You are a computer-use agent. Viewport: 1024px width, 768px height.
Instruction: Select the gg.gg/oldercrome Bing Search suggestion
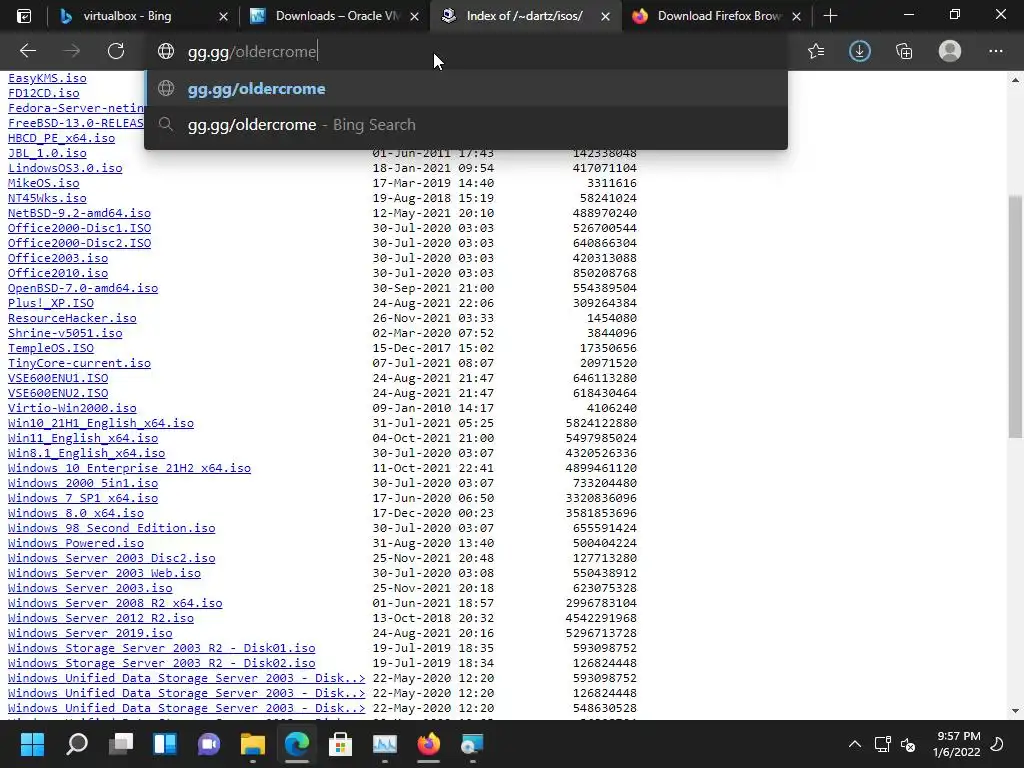466,125
